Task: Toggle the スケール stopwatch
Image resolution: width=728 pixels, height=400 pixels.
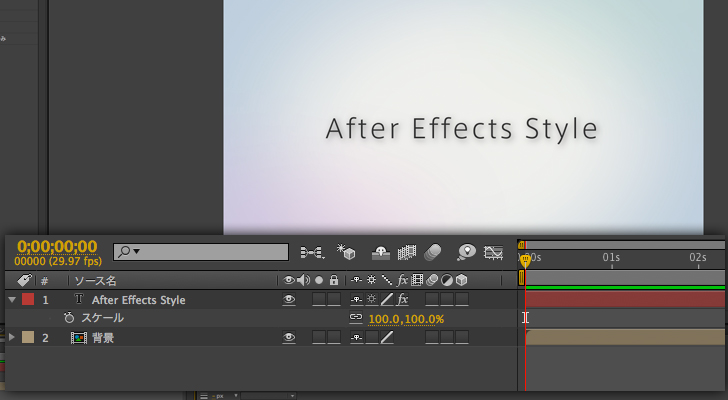Action: click(x=69, y=318)
